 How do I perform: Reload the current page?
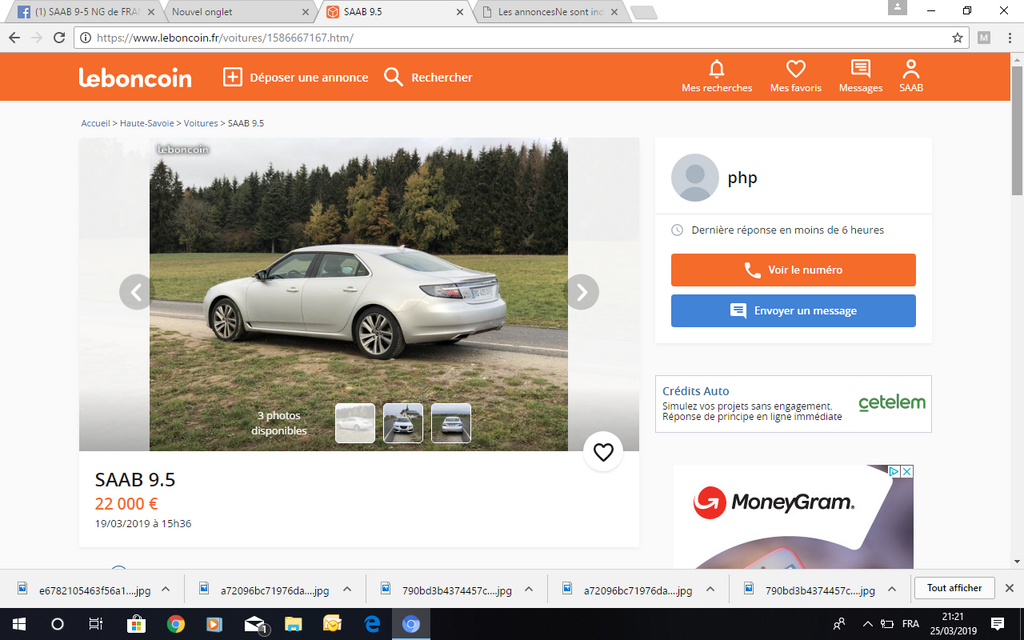[59, 38]
